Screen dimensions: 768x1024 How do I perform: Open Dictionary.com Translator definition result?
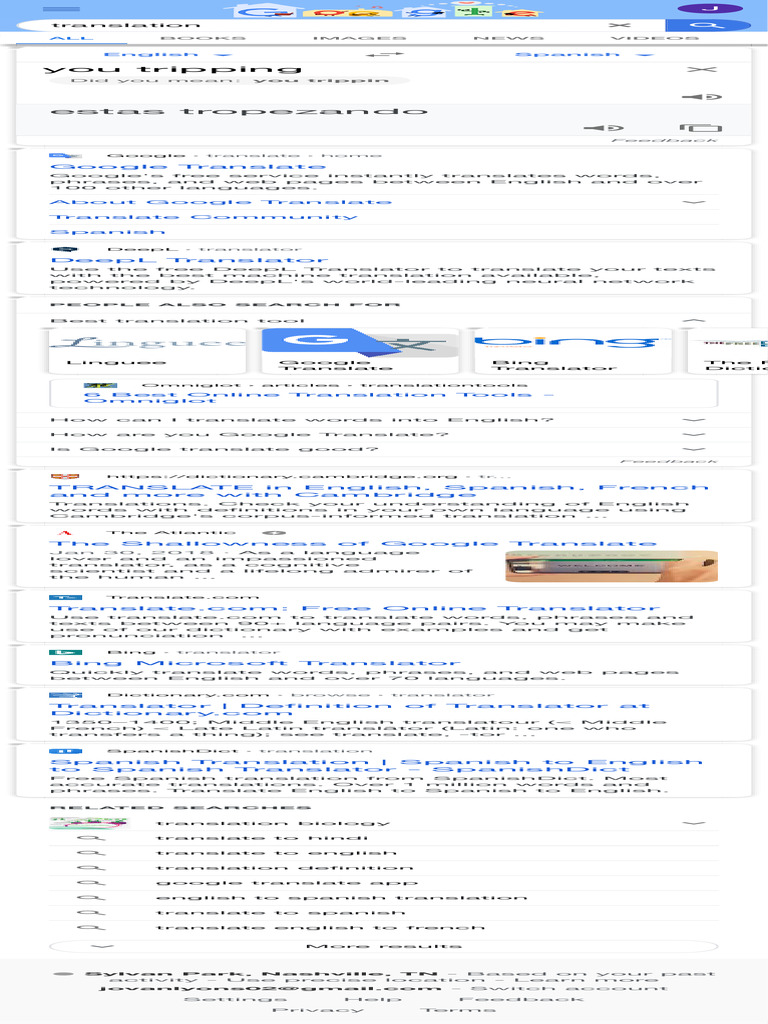(350, 709)
